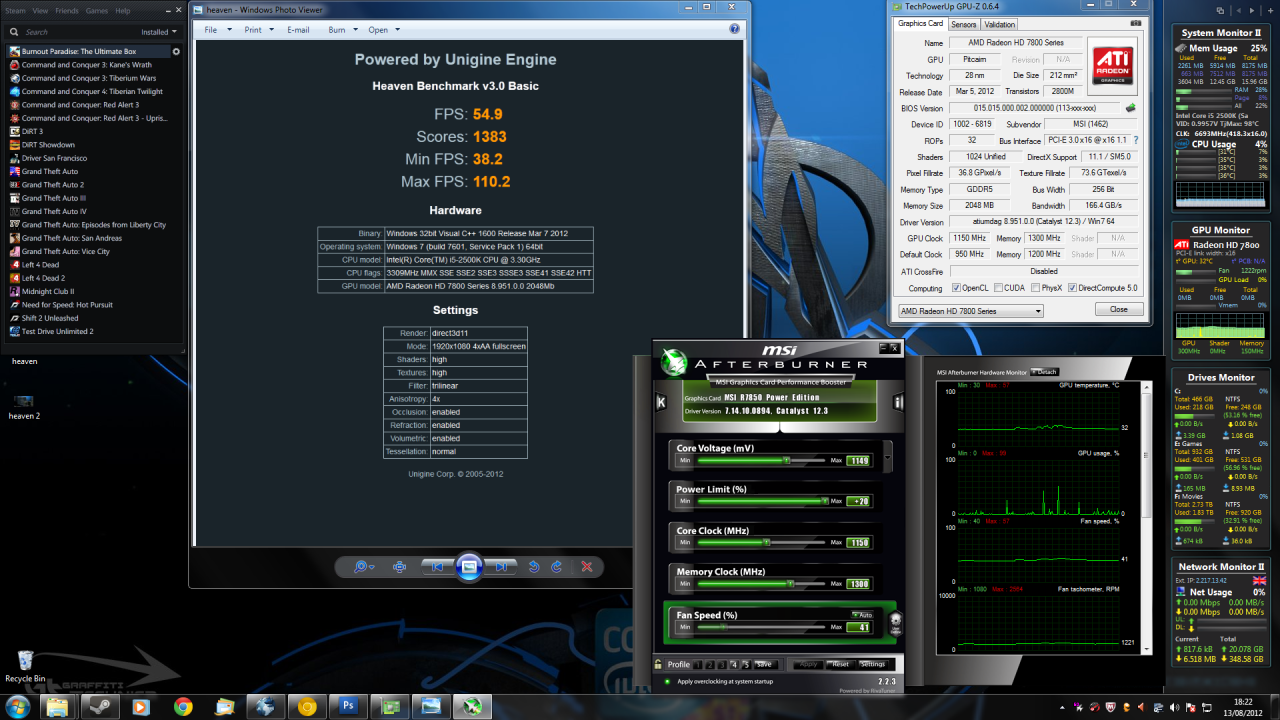Rotate image clockwise in Photo Viewer
The image size is (1280, 720).
coord(554,567)
